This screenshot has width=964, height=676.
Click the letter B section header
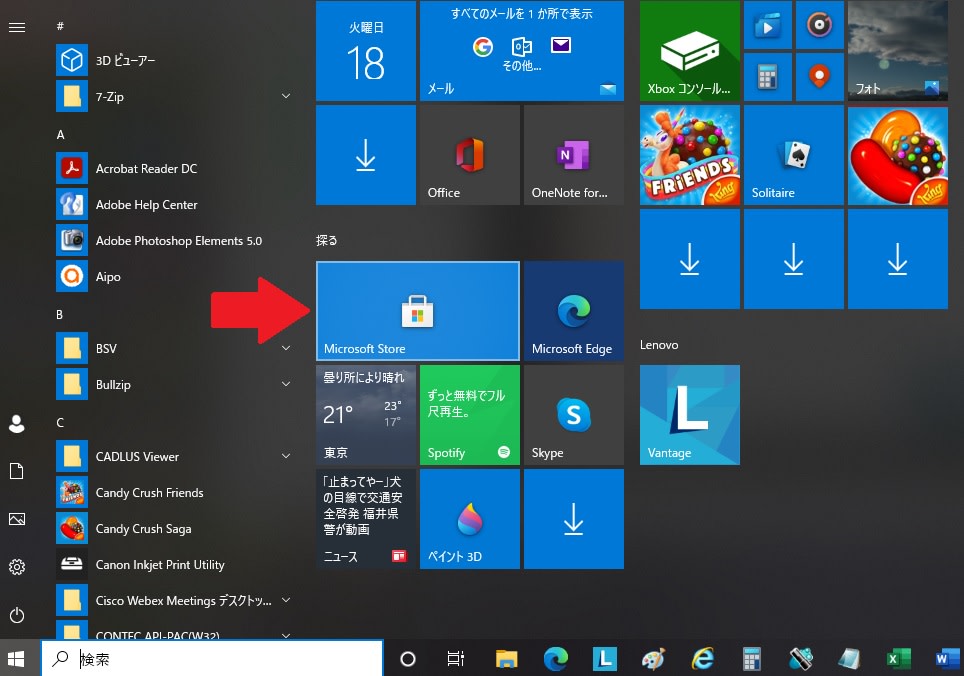pos(60,315)
